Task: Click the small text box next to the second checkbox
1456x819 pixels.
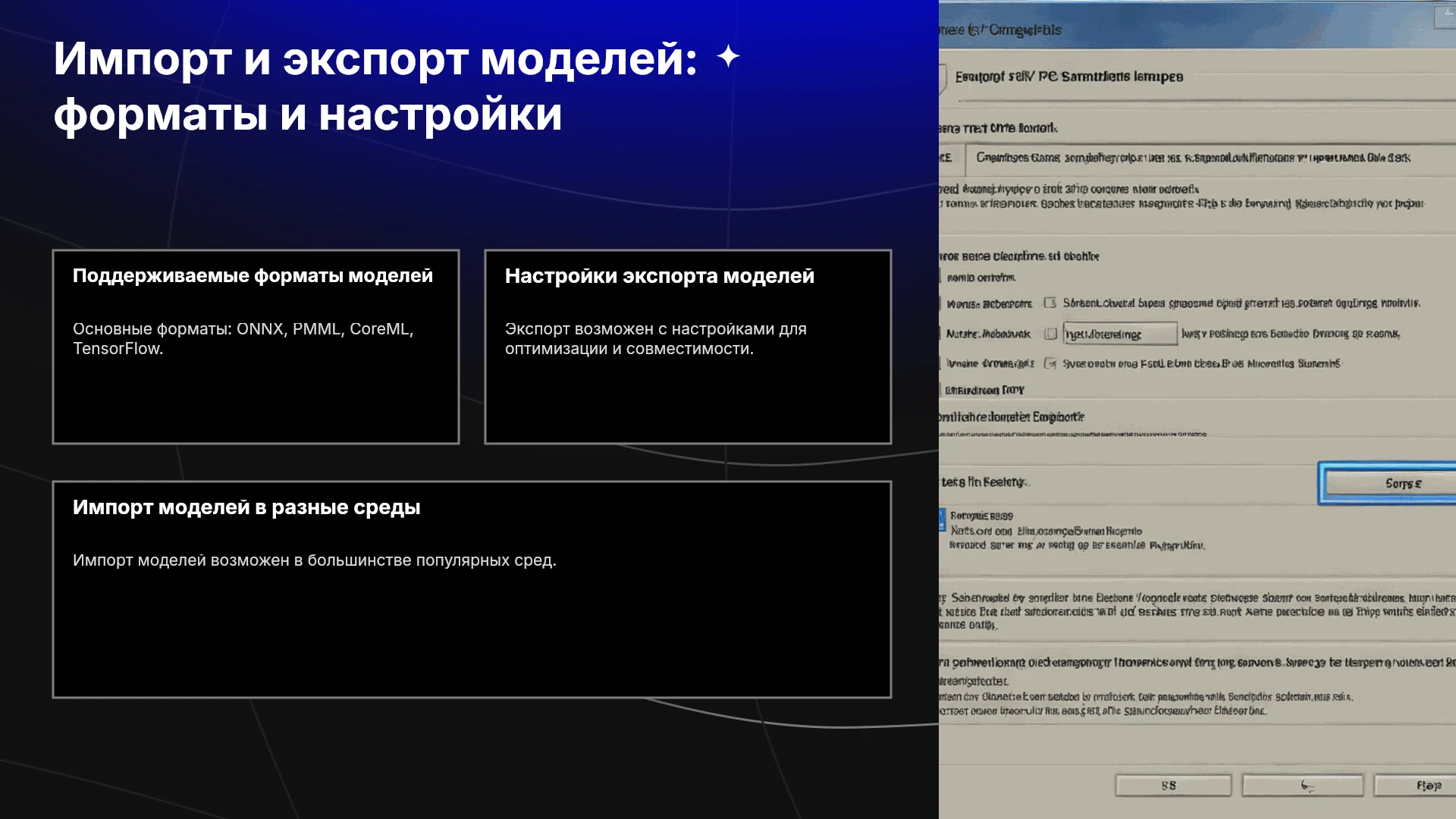Action: (x=1120, y=334)
